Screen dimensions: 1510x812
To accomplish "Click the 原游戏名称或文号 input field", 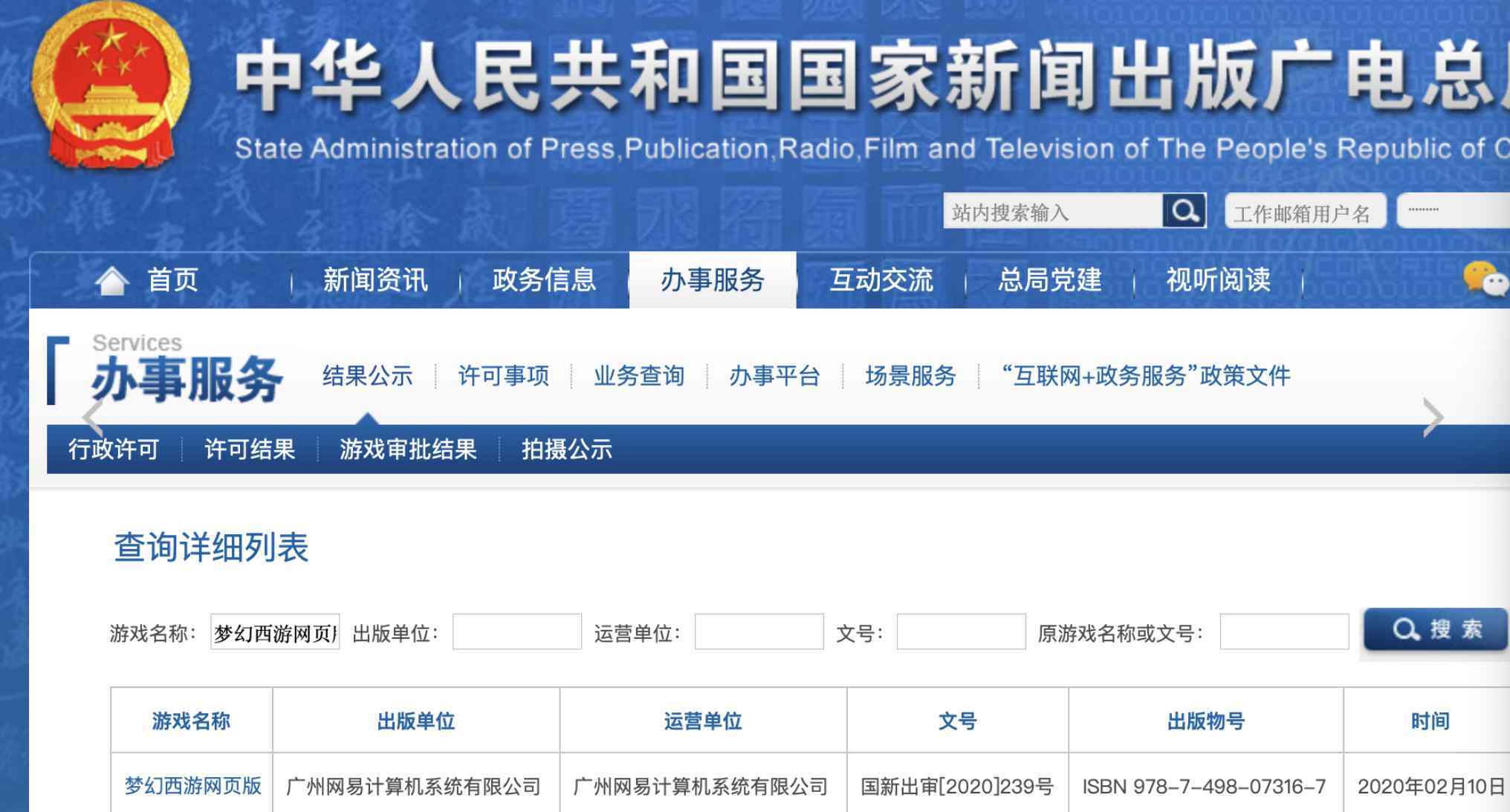I will coord(1285,631).
